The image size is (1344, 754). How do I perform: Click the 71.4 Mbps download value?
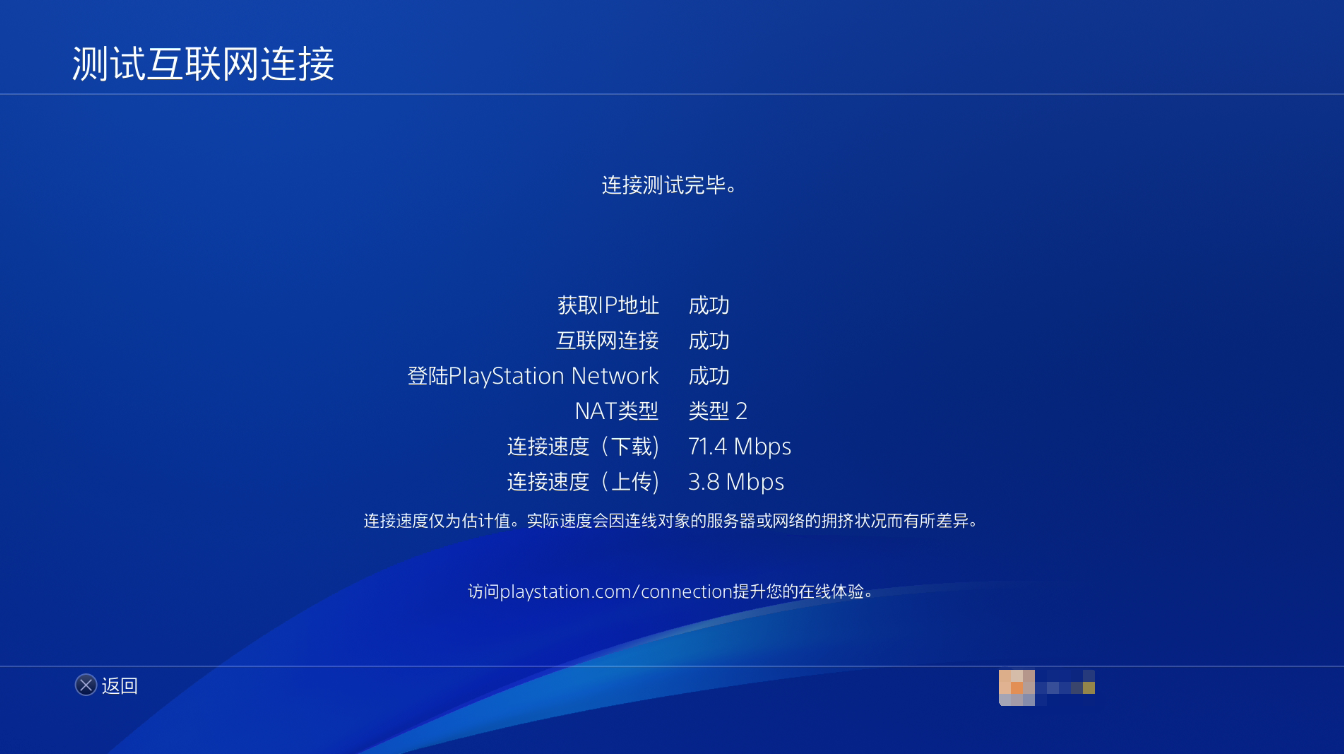tap(740, 446)
